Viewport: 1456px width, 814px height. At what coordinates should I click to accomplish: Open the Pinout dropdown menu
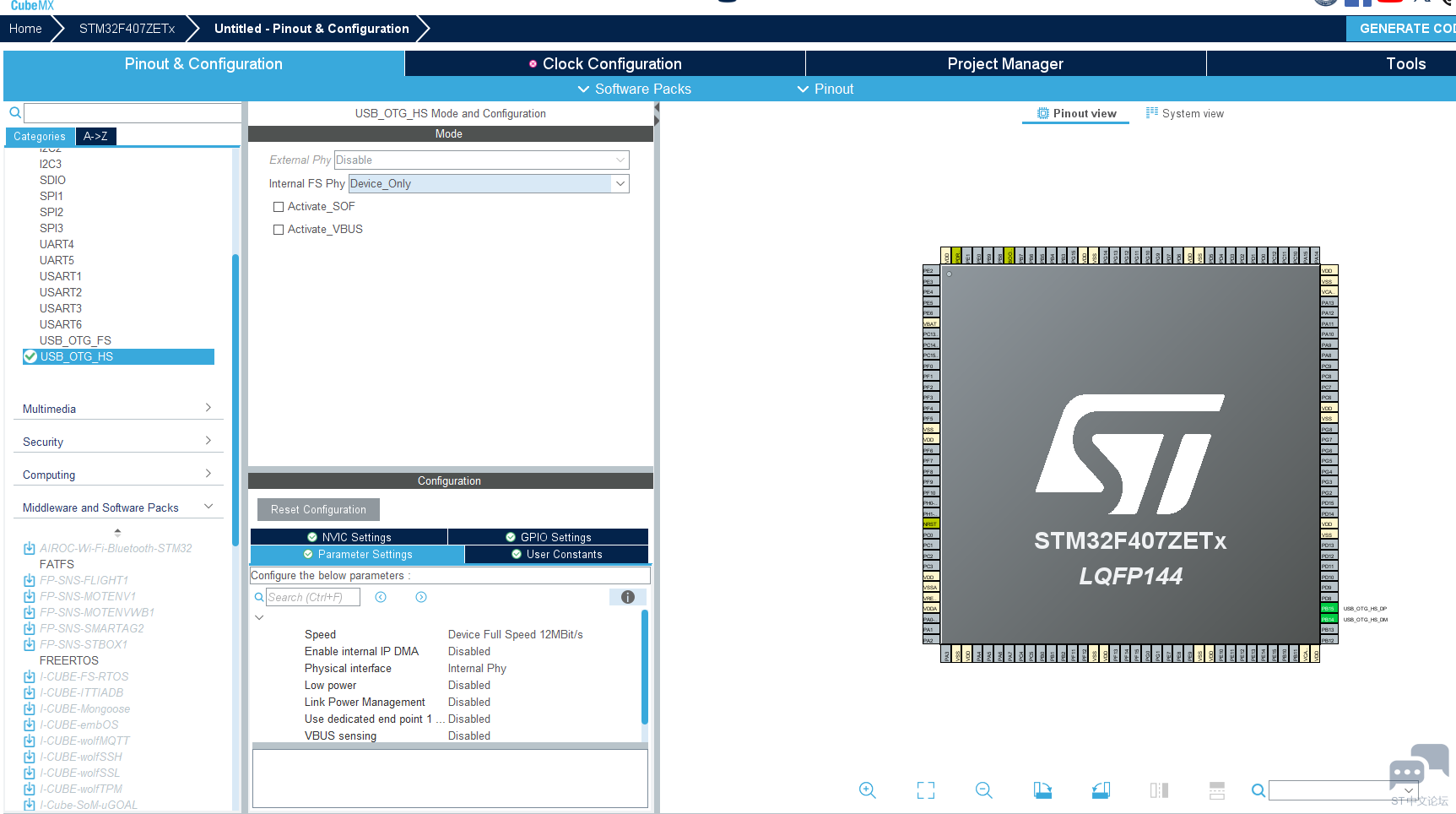(x=825, y=89)
